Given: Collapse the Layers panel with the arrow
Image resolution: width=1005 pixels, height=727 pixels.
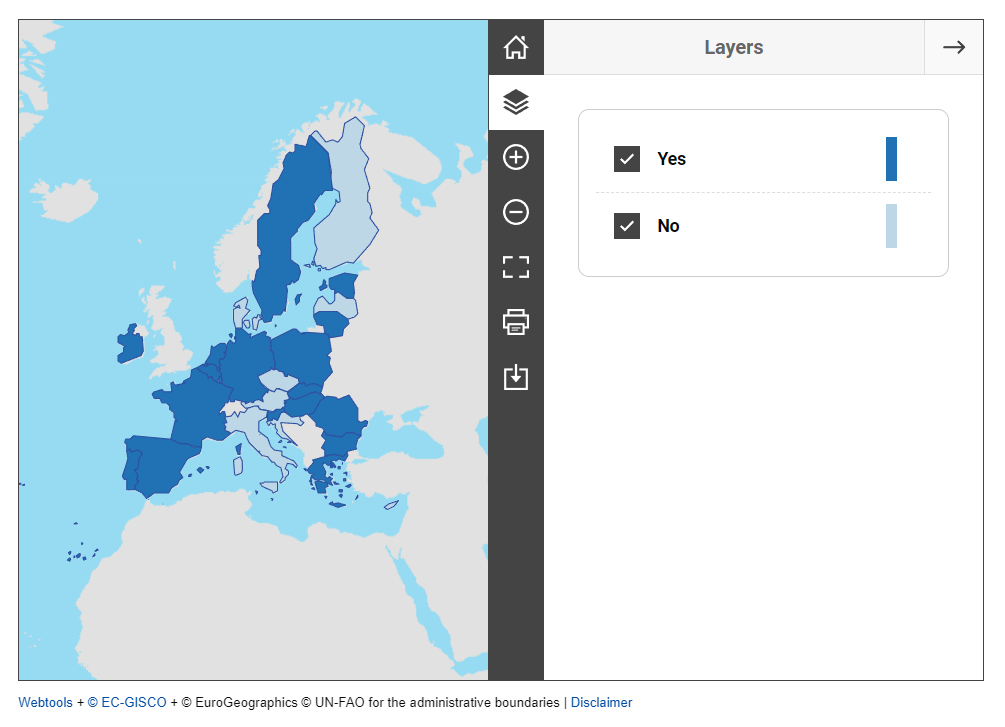Looking at the screenshot, I should tap(953, 47).
